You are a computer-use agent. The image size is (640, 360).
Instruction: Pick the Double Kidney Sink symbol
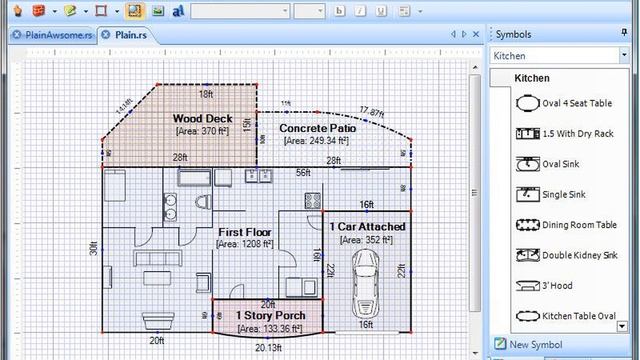point(567,255)
